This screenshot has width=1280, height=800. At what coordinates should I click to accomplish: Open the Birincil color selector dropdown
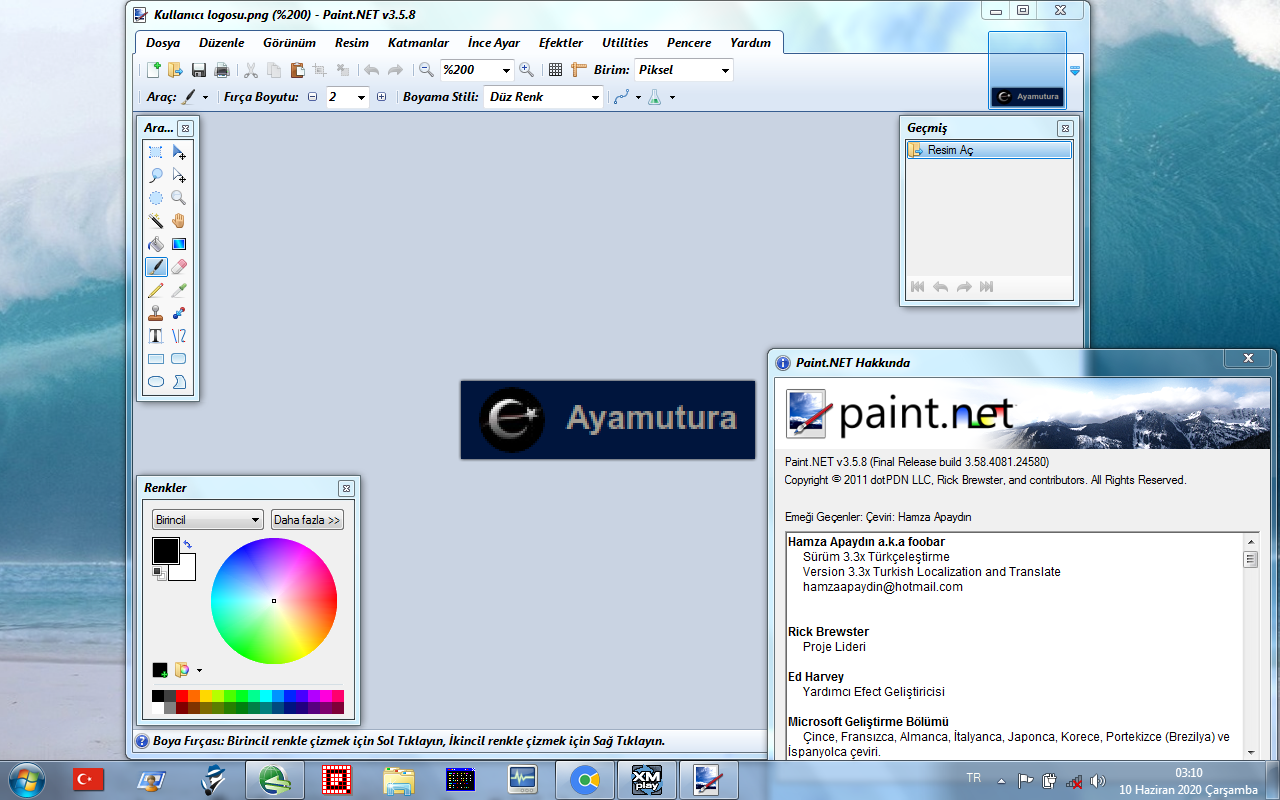click(208, 520)
